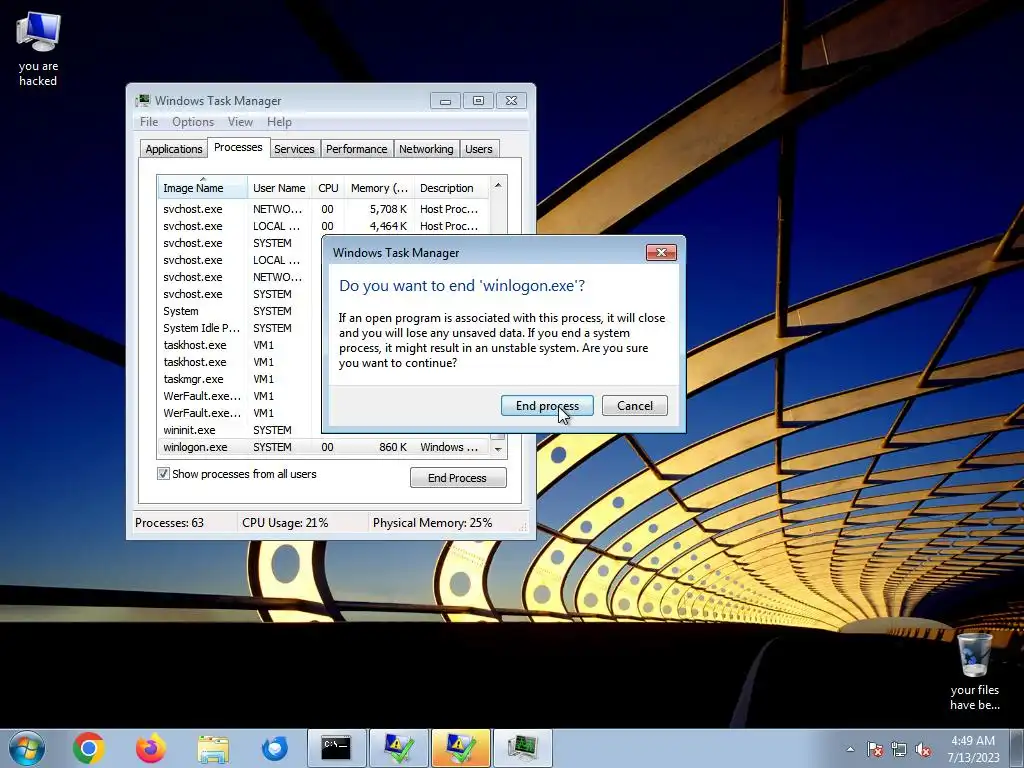The image size is (1024, 768).
Task: Click the Processes: 63 status bar entry
Action: click(x=169, y=522)
